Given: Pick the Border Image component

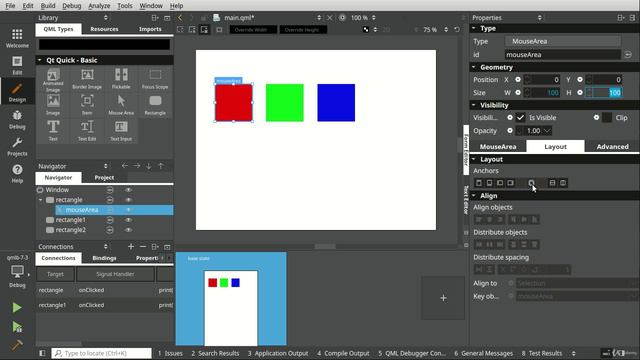Looking at the screenshot, I should click(x=87, y=79).
